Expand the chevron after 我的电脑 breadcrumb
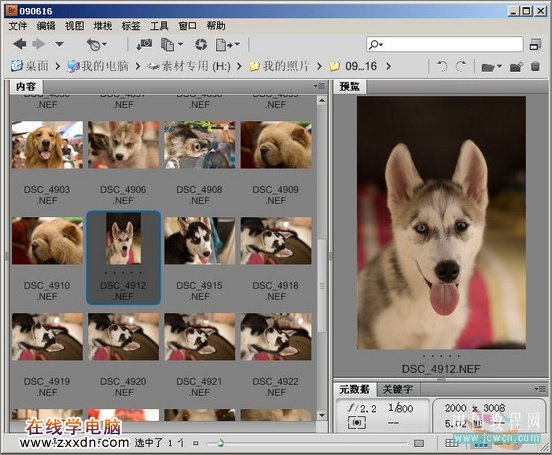 138,66
